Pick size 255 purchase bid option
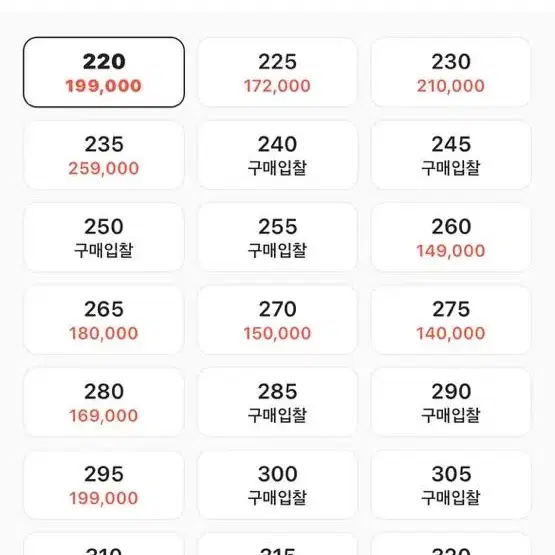This screenshot has height=555, width=555. pyautogui.click(x=277, y=238)
